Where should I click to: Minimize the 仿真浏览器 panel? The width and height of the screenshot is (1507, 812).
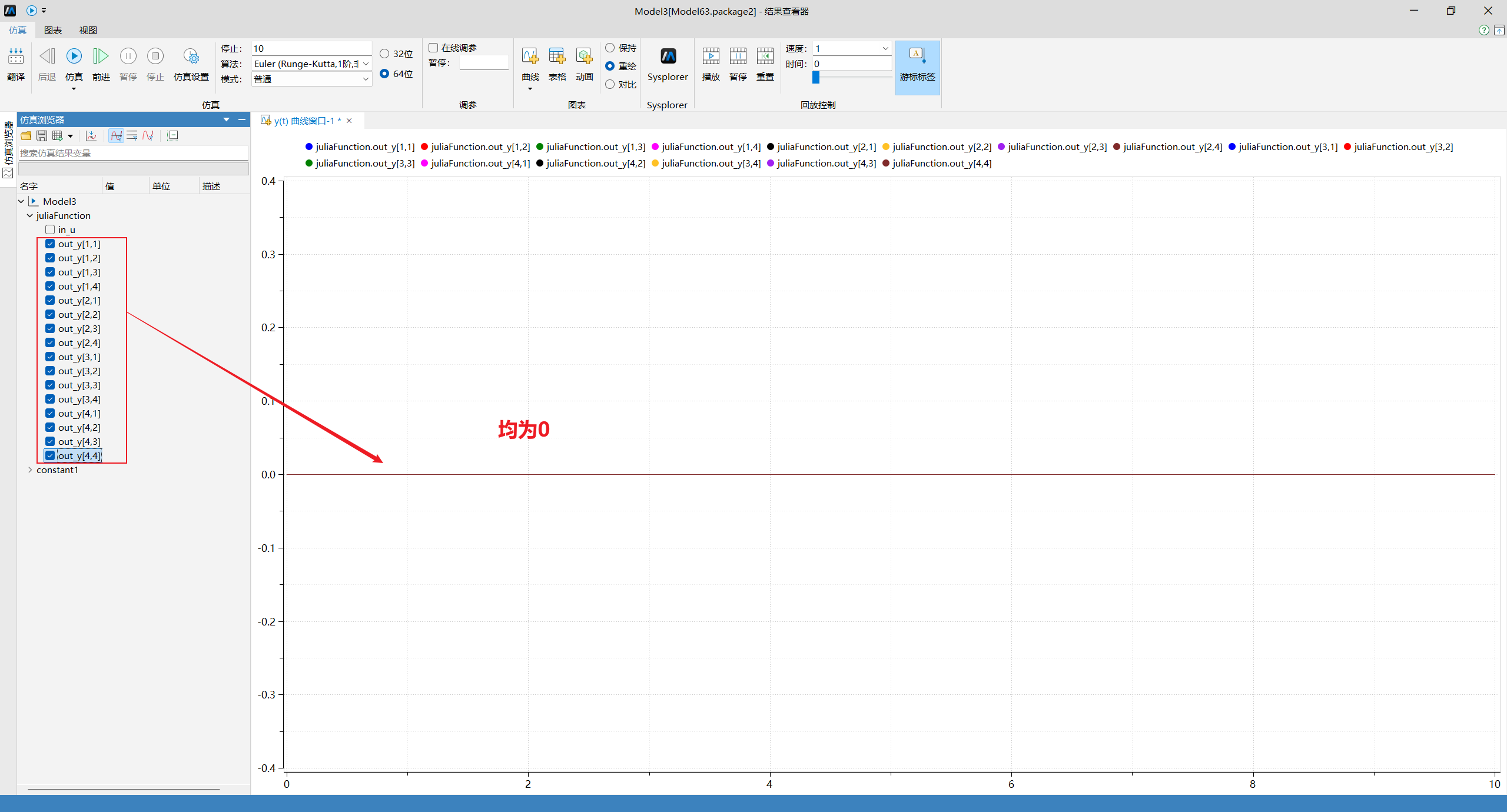pyautogui.click(x=242, y=119)
